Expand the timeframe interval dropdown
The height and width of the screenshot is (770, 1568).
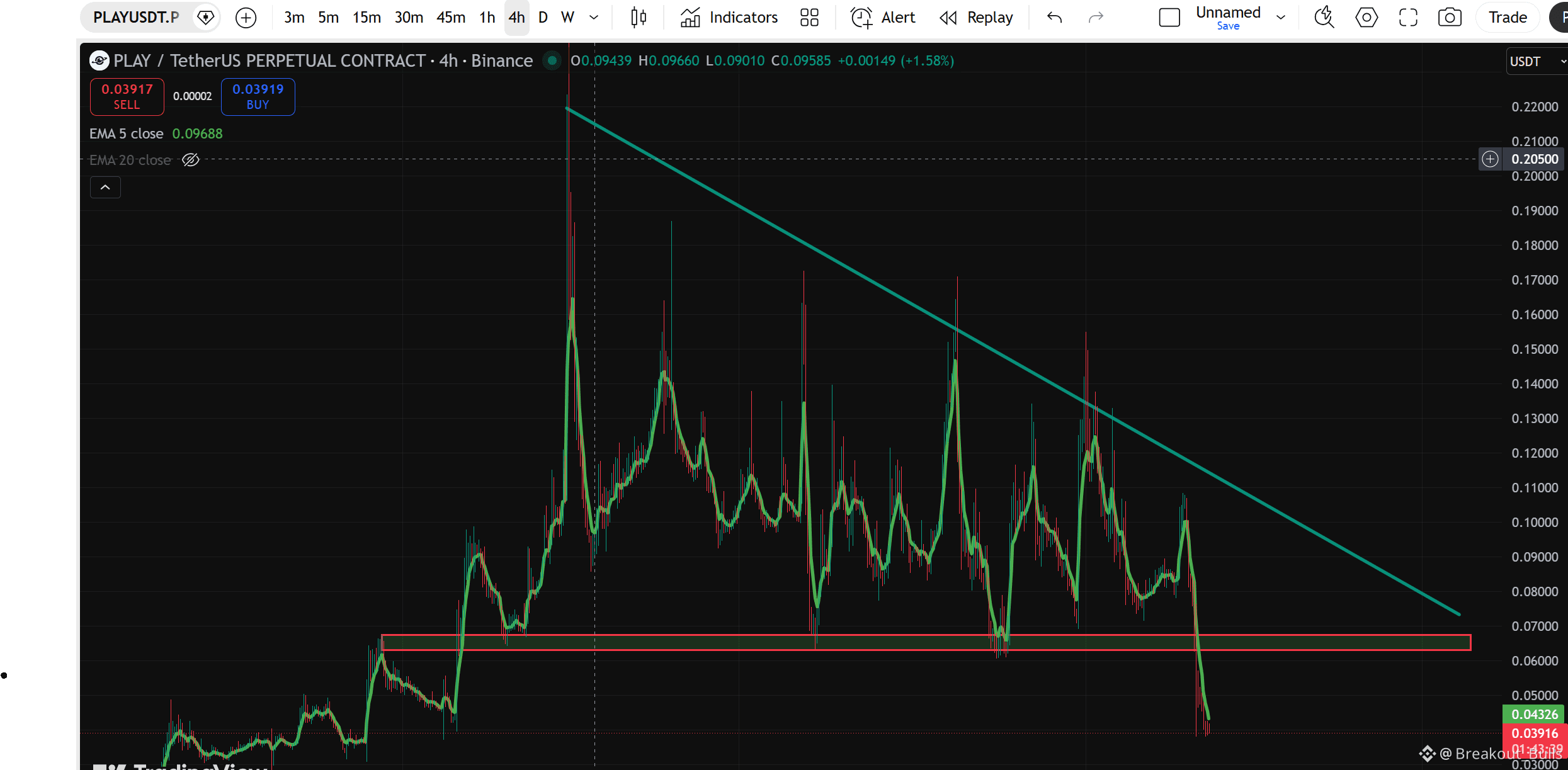(x=593, y=17)
